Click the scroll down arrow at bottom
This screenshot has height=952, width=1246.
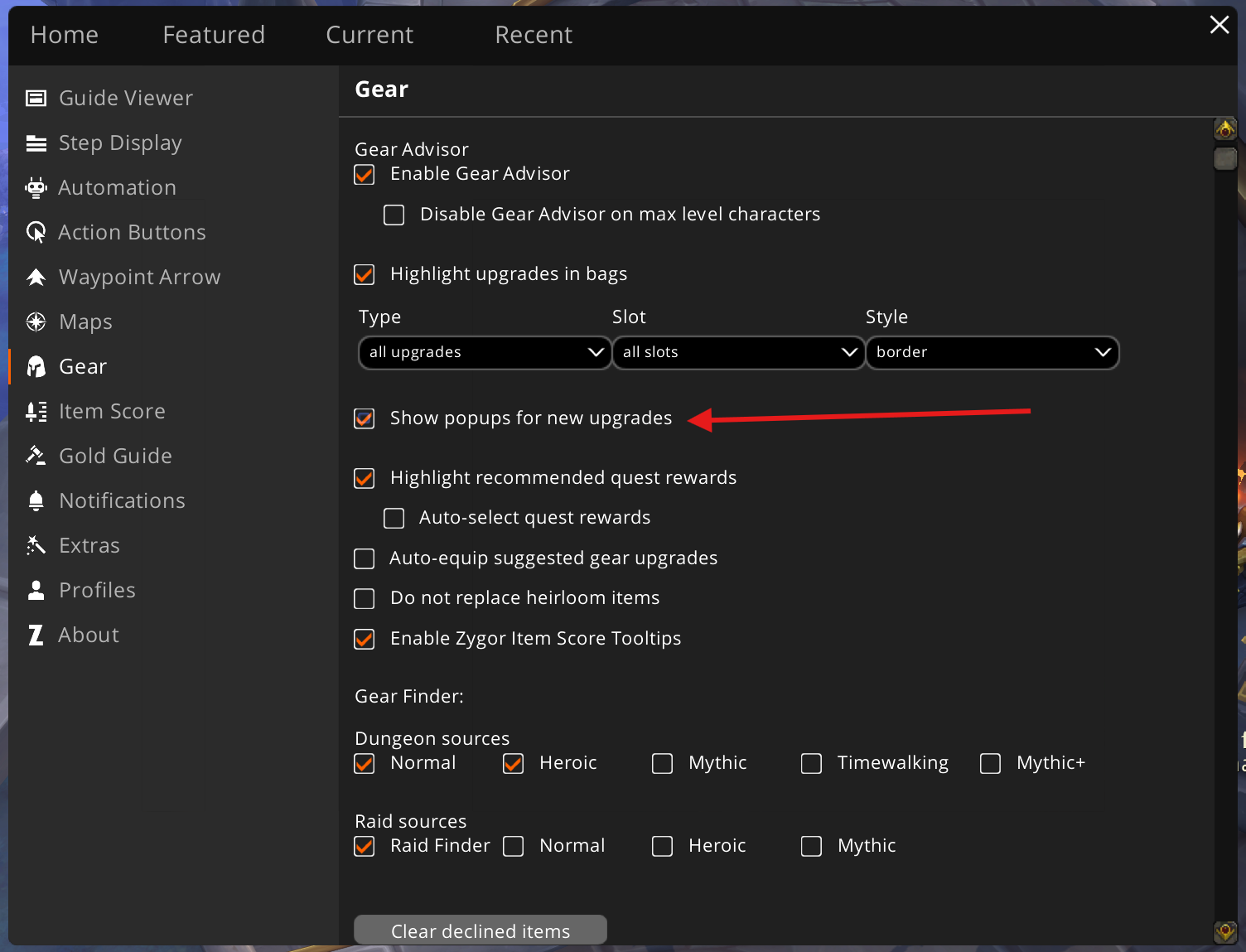click(x=1225, y=931)
